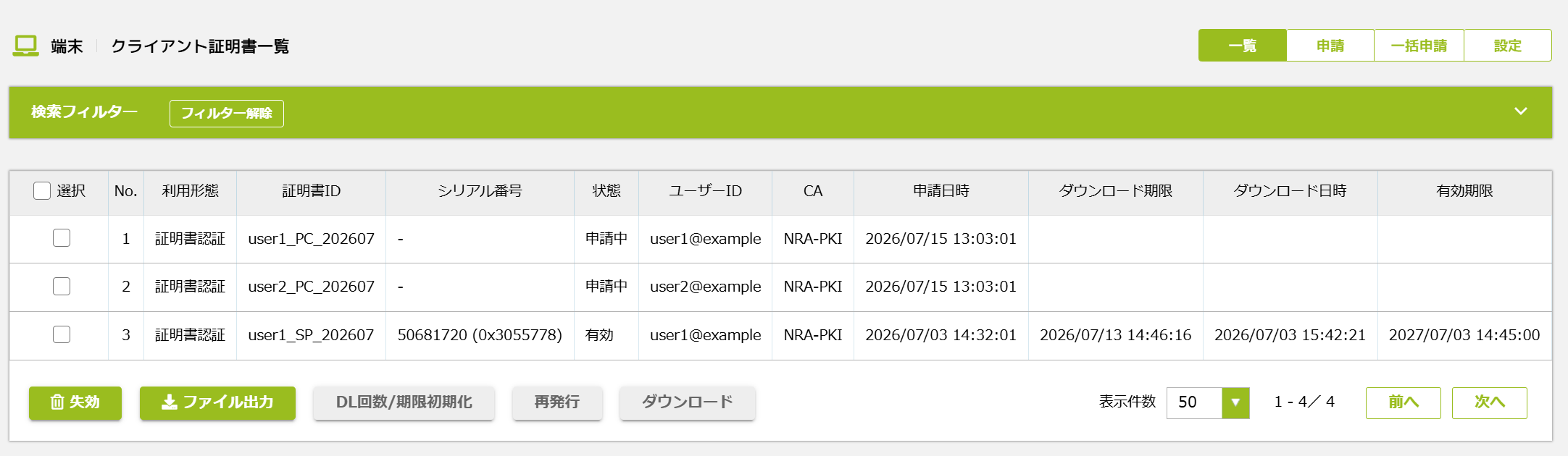Viewport: 1568px width, 456px height.
Task: Open the 表示件数 dropdown arrow
Action: click(x=1235, y=402)
